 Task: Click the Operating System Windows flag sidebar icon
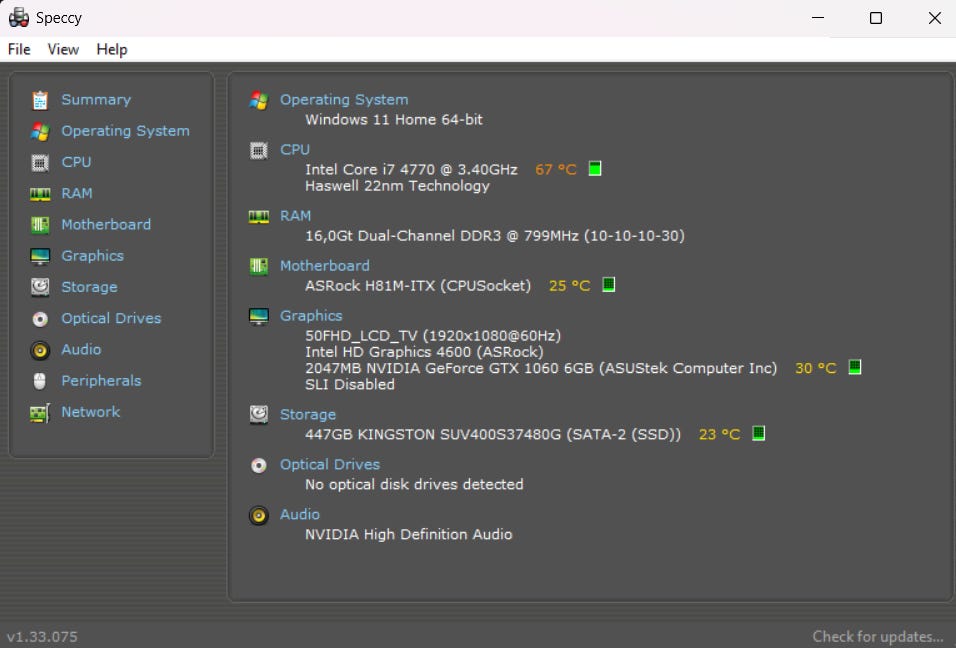coord(40,131)
